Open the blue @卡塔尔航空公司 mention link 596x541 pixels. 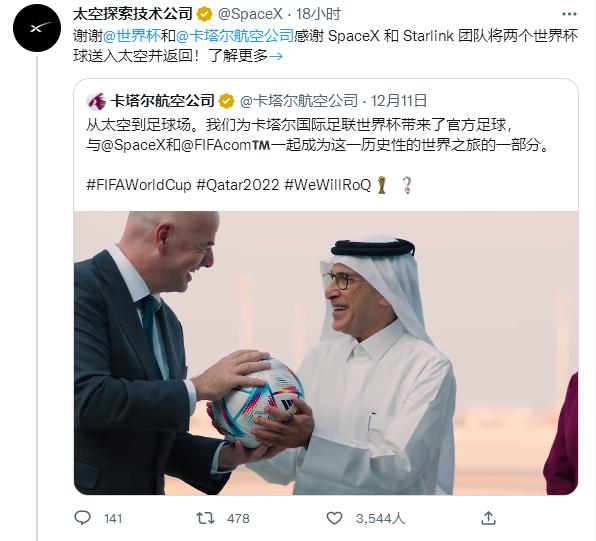coord(235,36)
